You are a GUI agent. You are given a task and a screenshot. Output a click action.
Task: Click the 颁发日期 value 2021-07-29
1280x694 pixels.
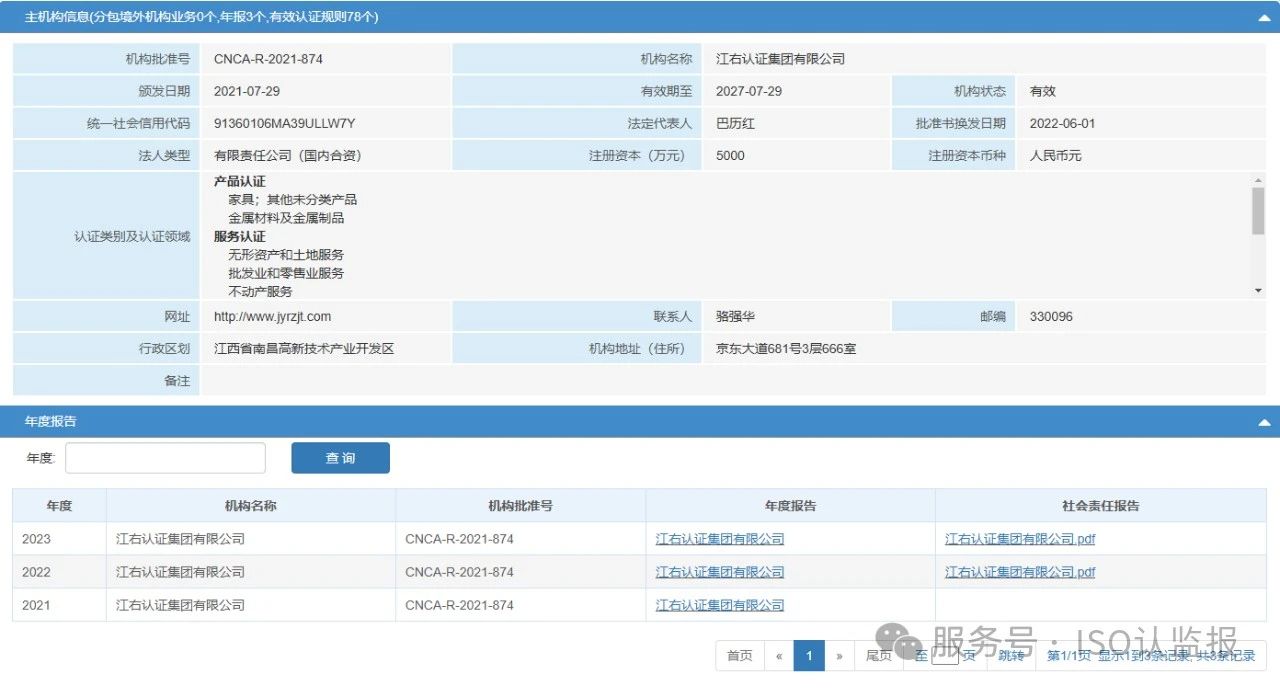pyautogui.click(x=247, y=91)
